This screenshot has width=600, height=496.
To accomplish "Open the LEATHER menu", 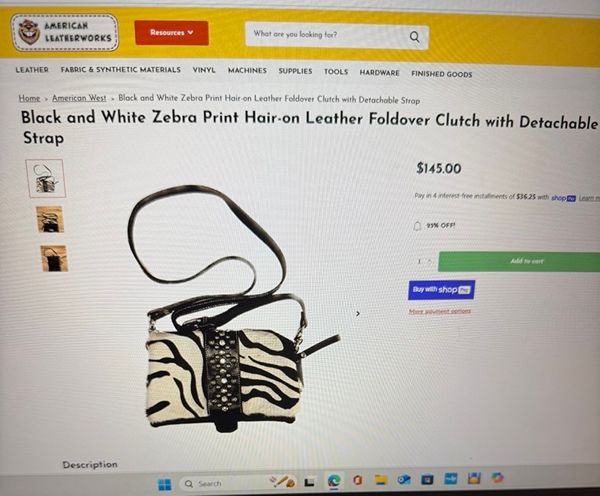I will pyautogui.click(x=32, y=70).
